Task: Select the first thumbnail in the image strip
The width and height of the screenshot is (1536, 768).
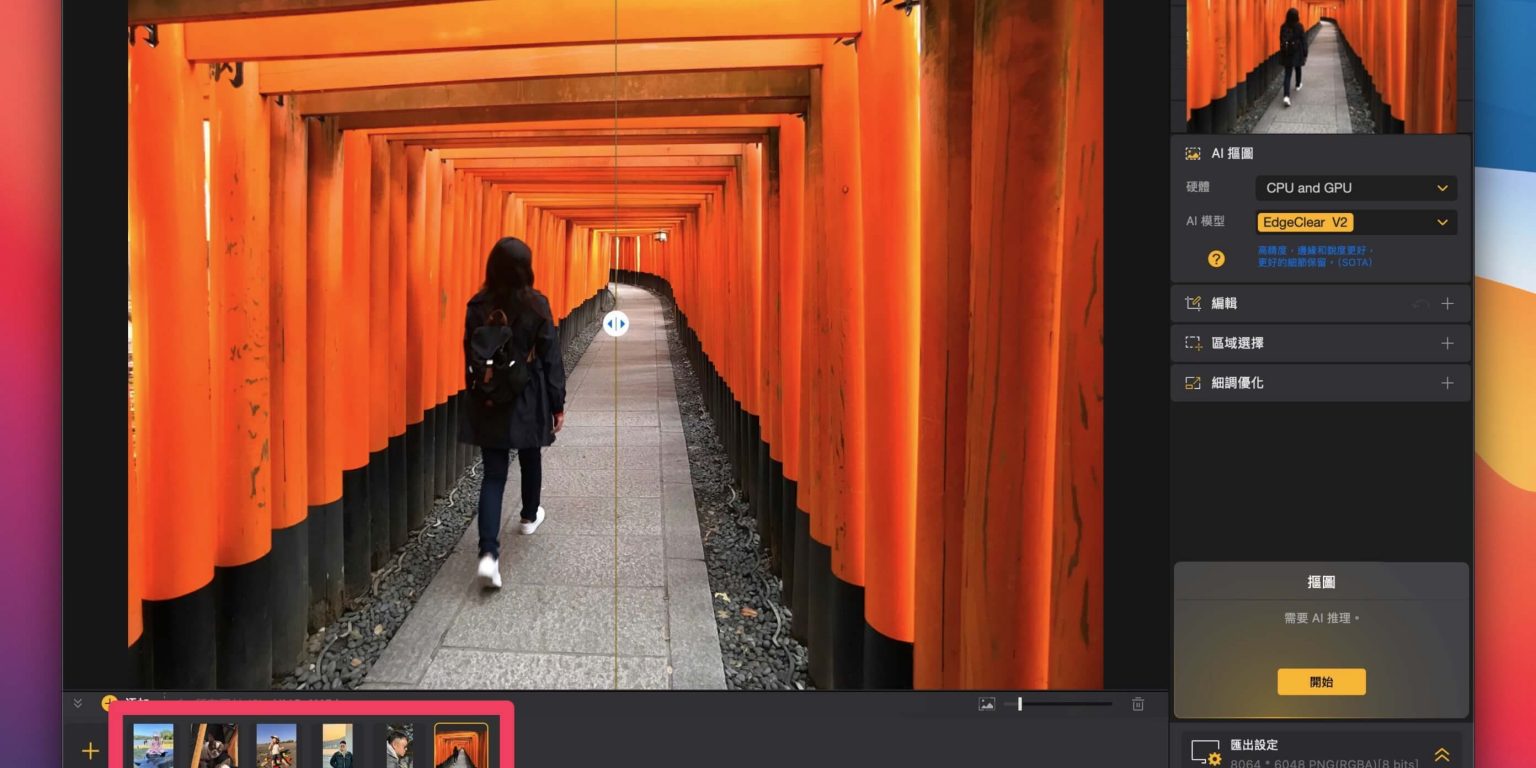Action: tap(153, 746)
